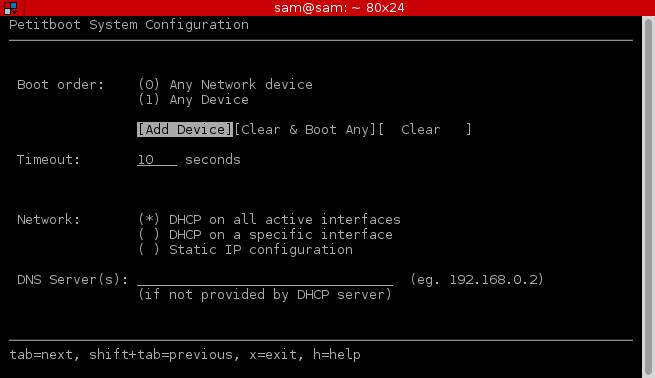The image size is (655, 378).
Task: Activate the Add Device button
Action: 185,129
